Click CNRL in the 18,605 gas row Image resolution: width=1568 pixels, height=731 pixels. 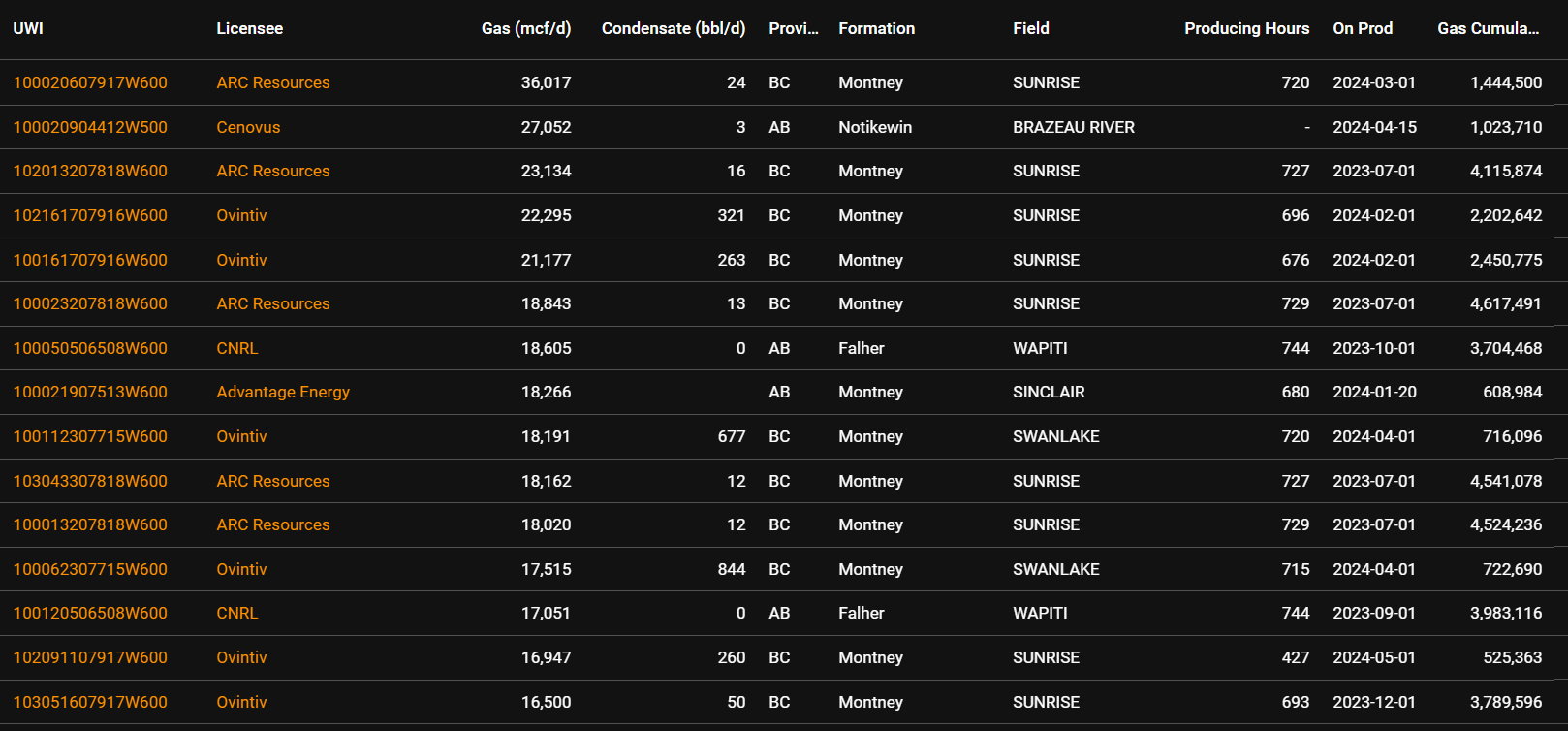237,348
